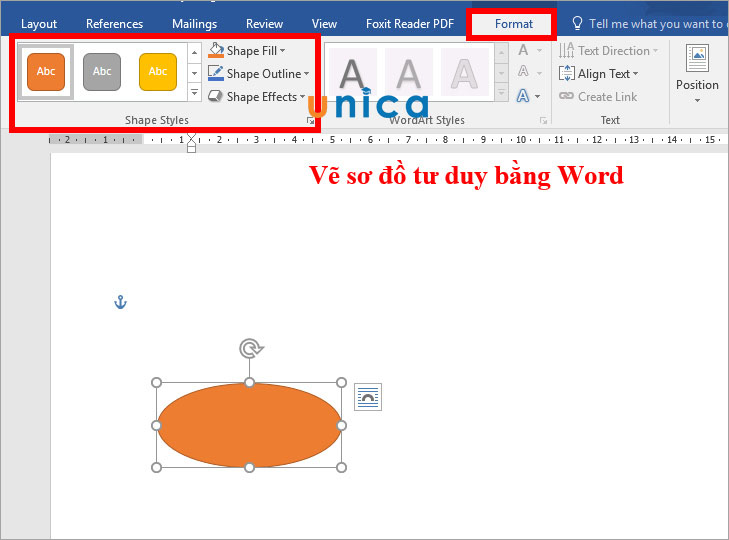Expand the Shape Styles gallery More arrow
The image size is (729, 540).
pyautogui.click(x=194, y=93)
